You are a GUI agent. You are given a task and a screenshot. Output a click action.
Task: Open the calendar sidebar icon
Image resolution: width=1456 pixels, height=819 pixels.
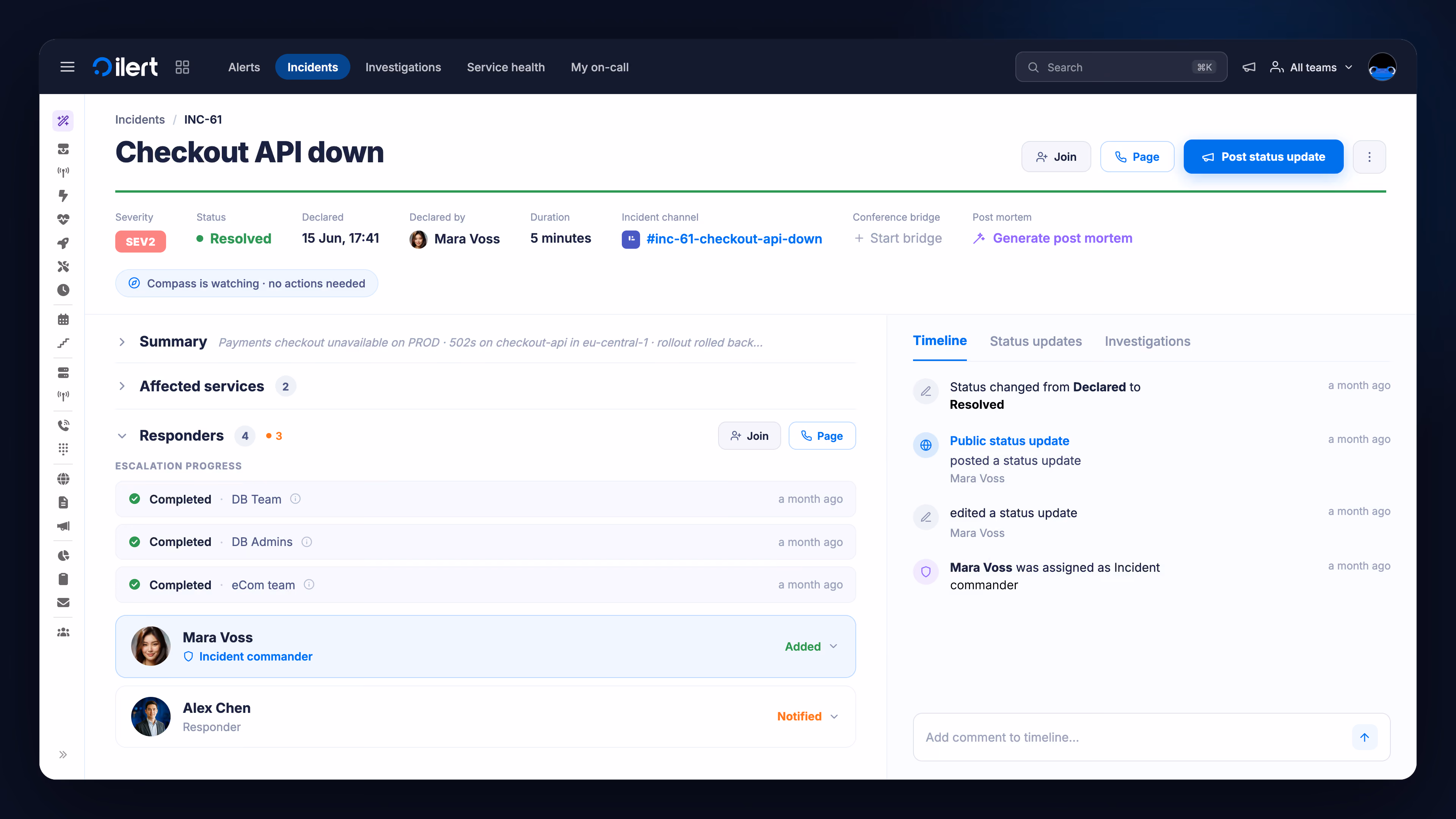pos(63,319)
